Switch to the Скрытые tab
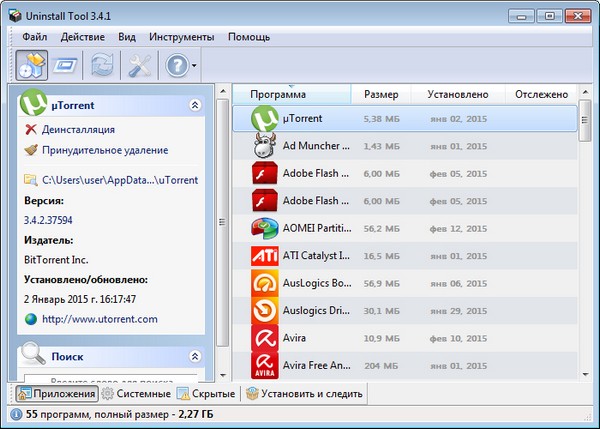This screenshot has height=429, width=600. point(206,395)
